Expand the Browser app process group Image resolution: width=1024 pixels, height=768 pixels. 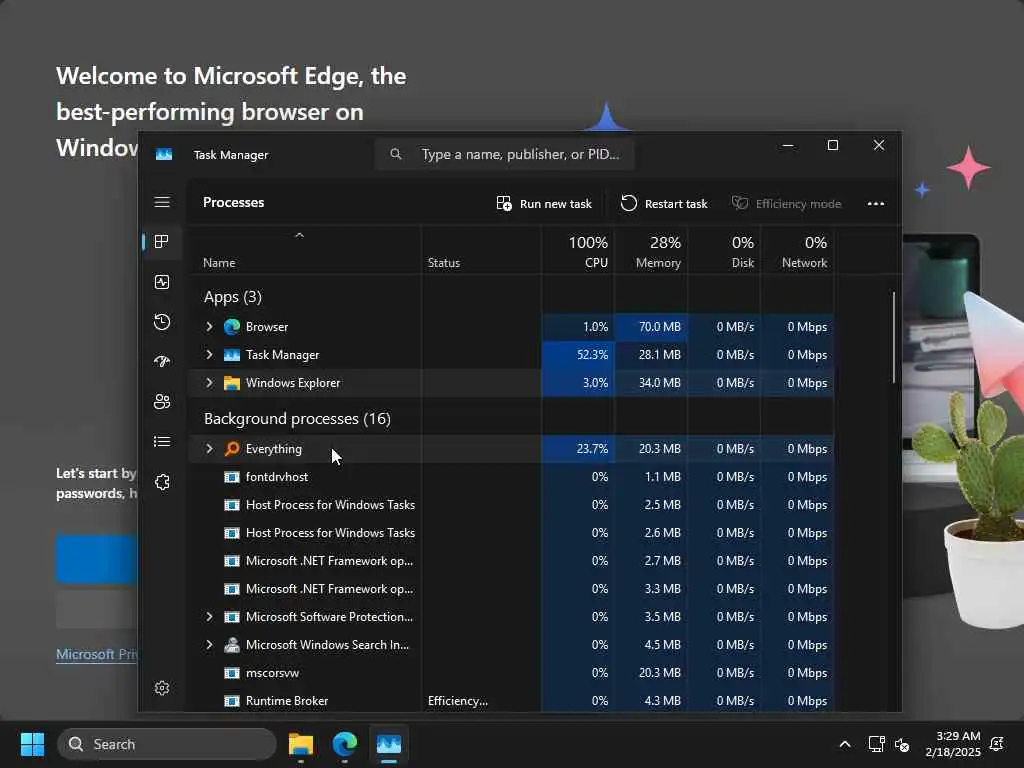click(x=209, y=327)
